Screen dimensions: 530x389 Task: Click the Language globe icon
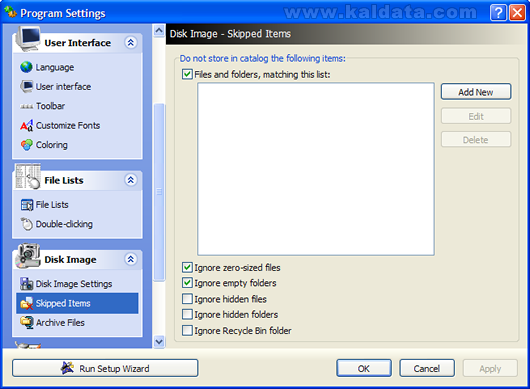point(26,67)
